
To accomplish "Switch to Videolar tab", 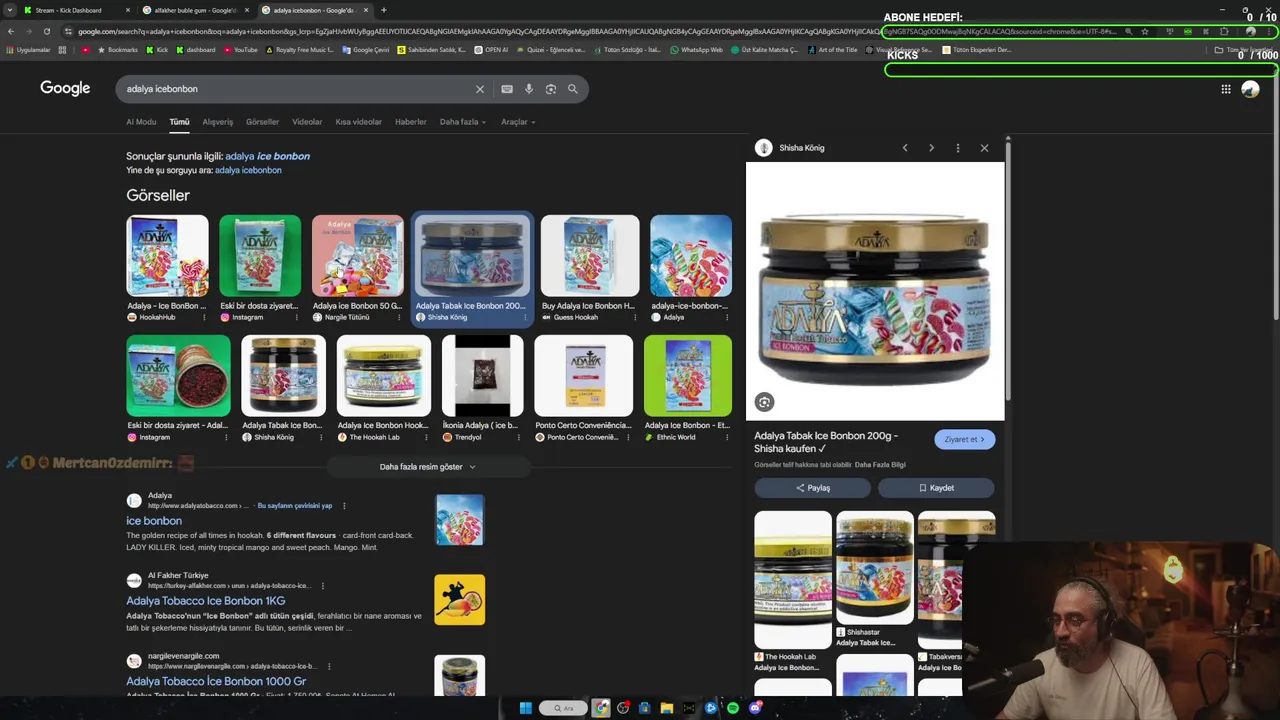I will click(x=307, y=122).
